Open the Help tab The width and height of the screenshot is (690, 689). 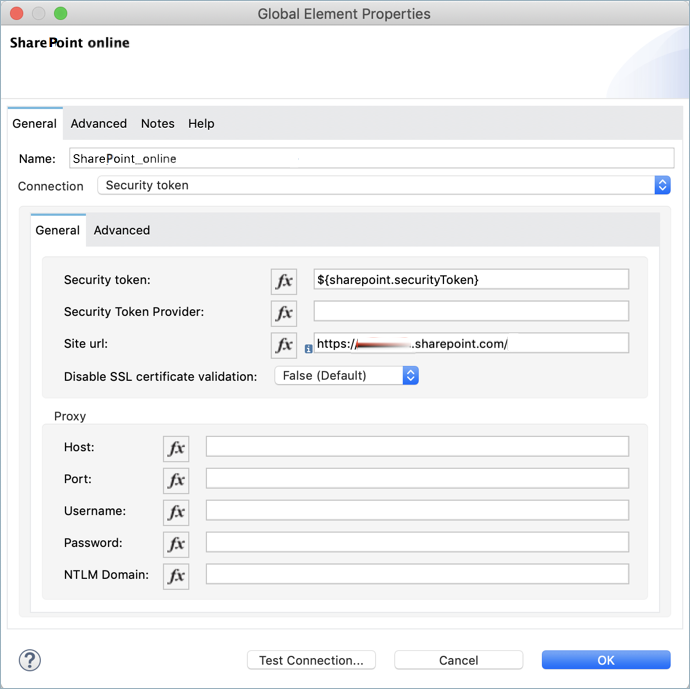tap(201, 124)
